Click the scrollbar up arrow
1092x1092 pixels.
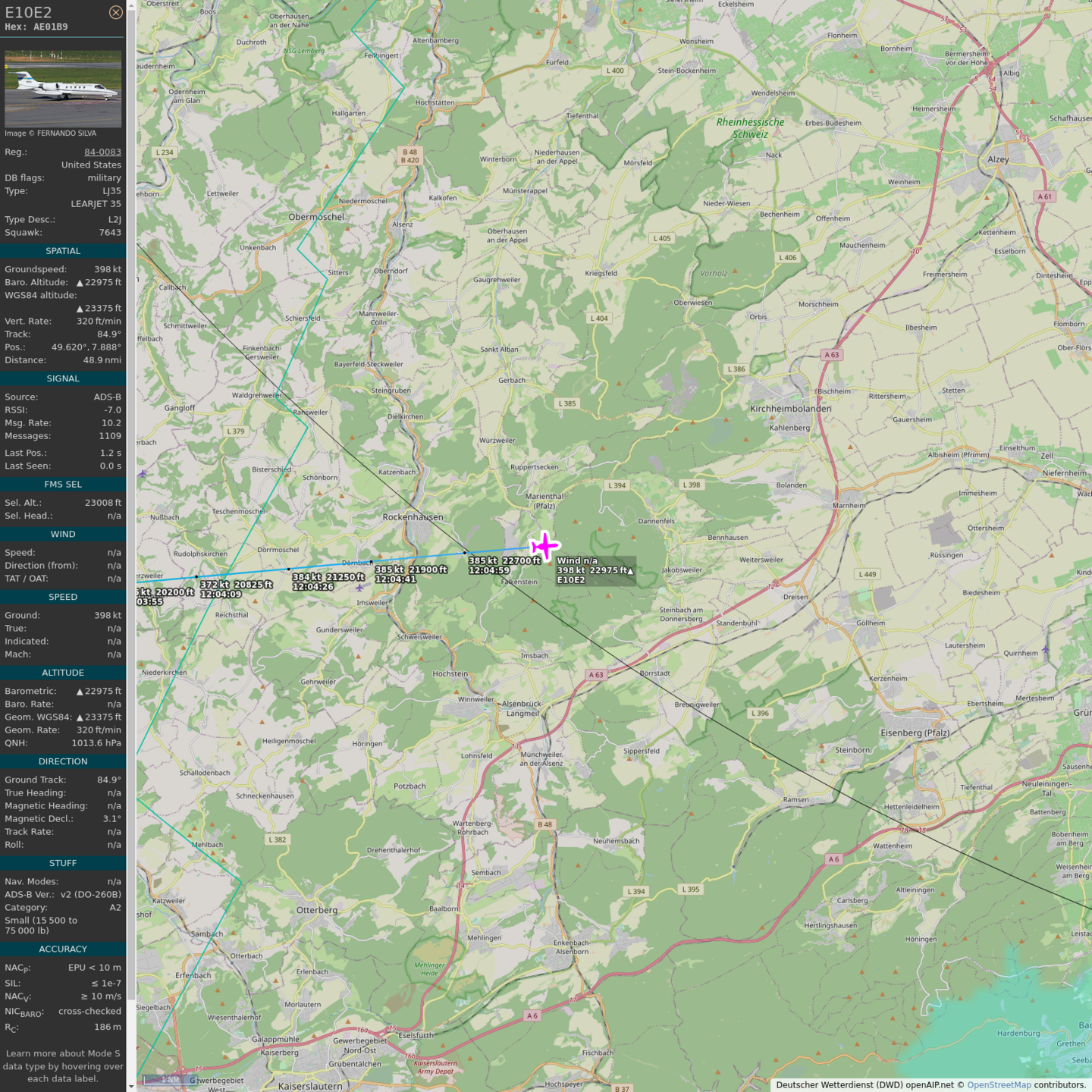tap(131, 5)
